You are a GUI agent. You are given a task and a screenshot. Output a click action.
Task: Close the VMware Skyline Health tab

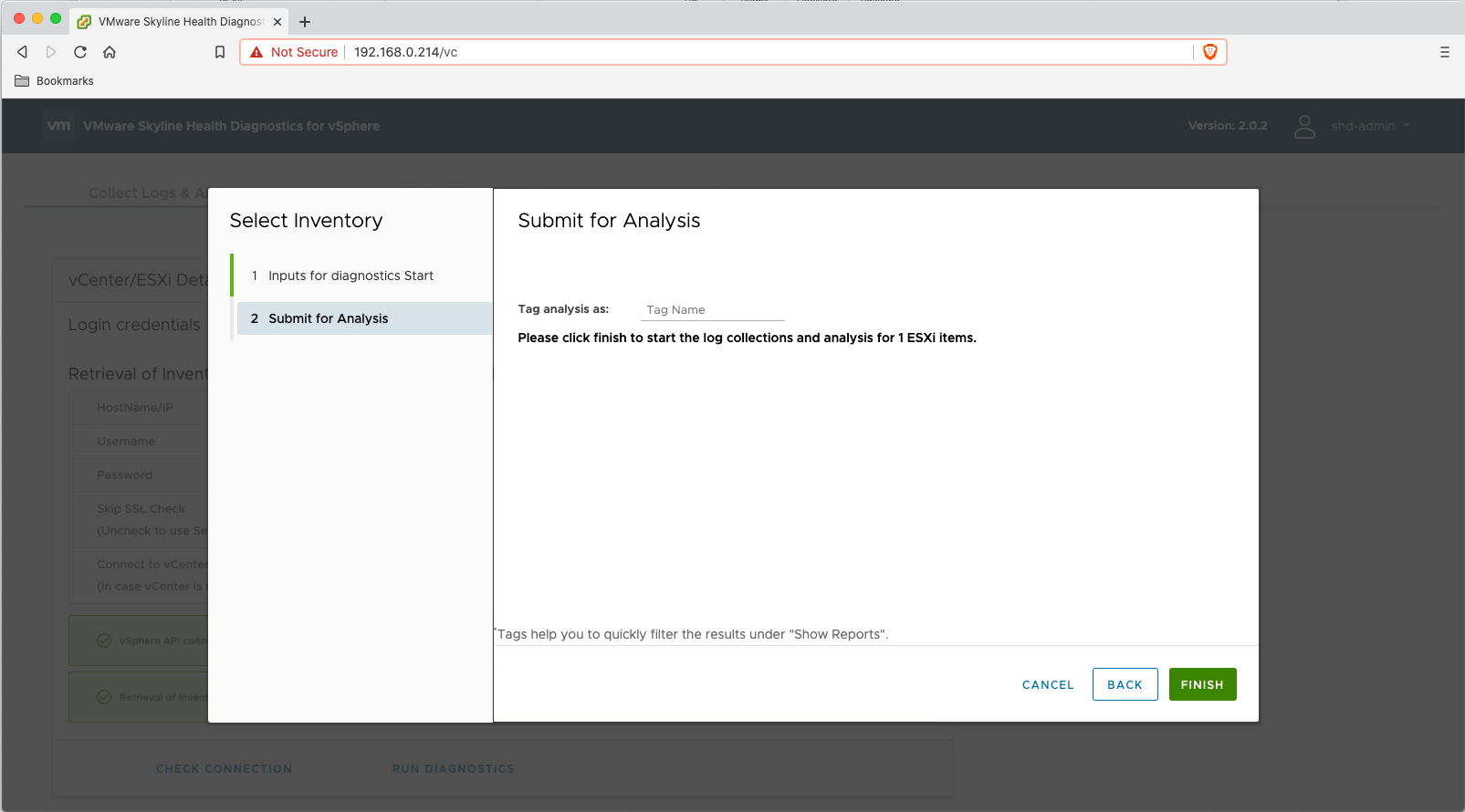pos(277,22)
